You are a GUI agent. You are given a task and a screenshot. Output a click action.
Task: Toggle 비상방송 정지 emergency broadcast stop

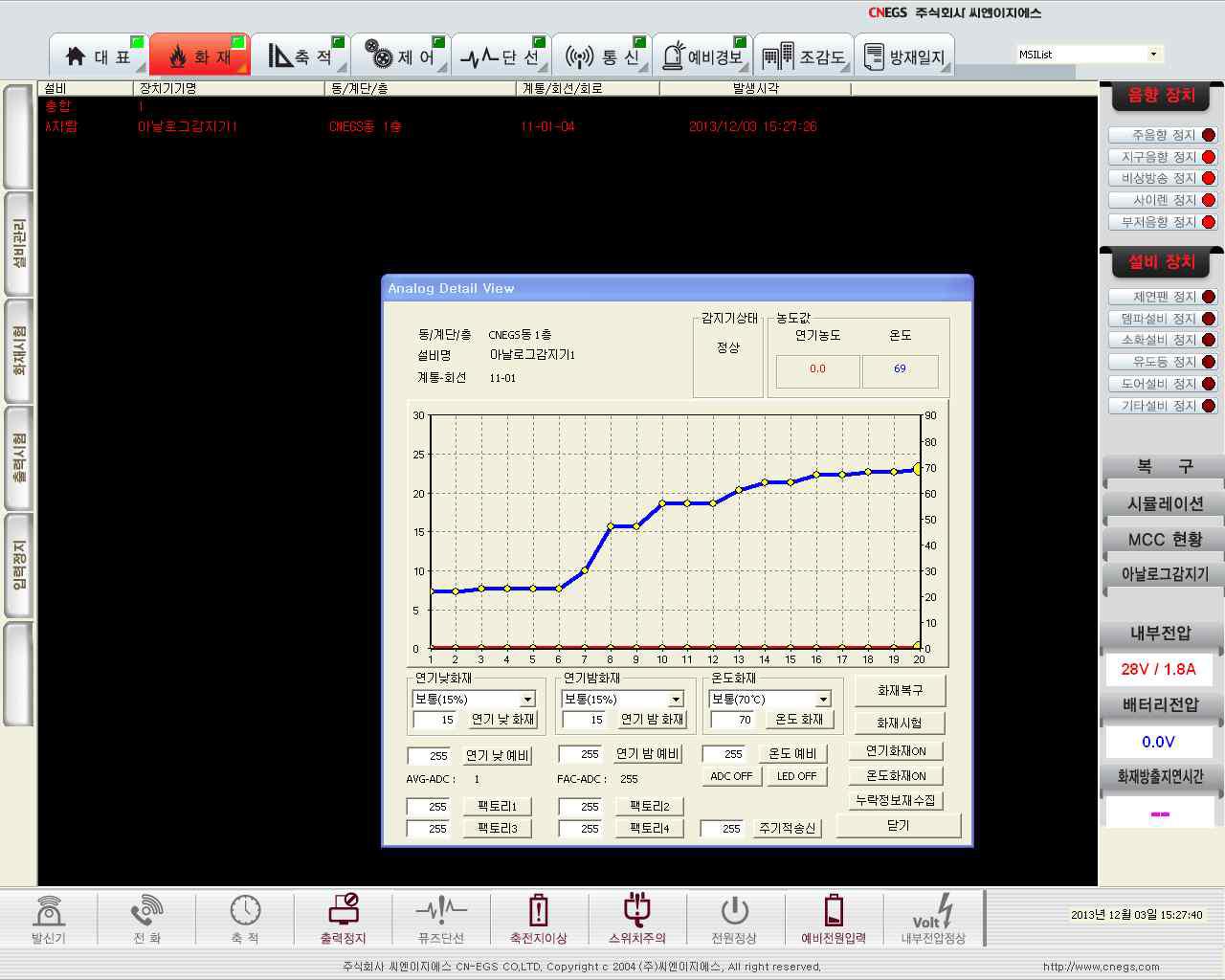(x=1162, y=178)
